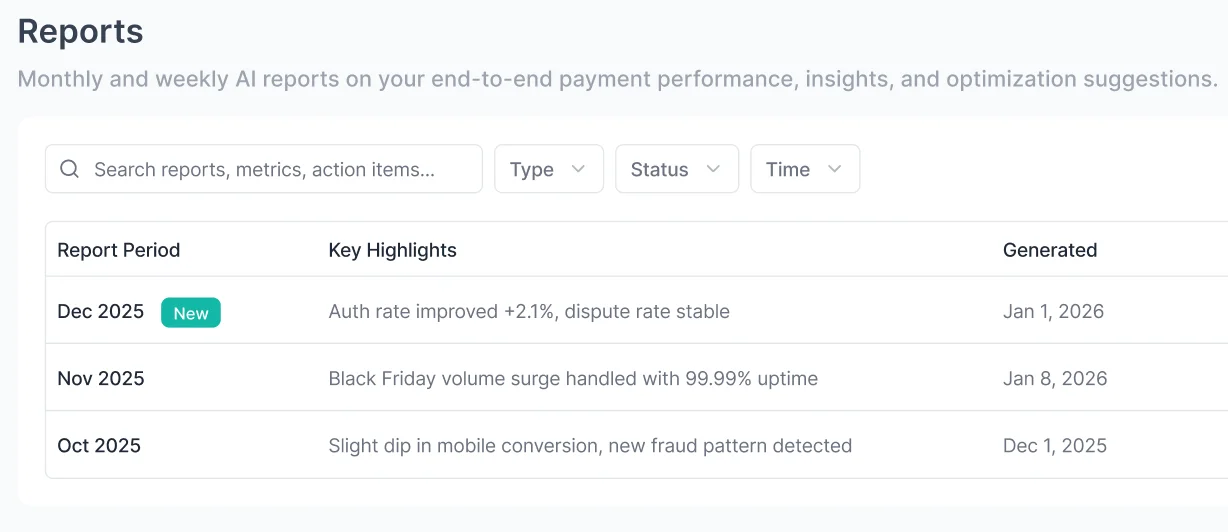Click the Time dropdown chevron arrow

(835, 169)
